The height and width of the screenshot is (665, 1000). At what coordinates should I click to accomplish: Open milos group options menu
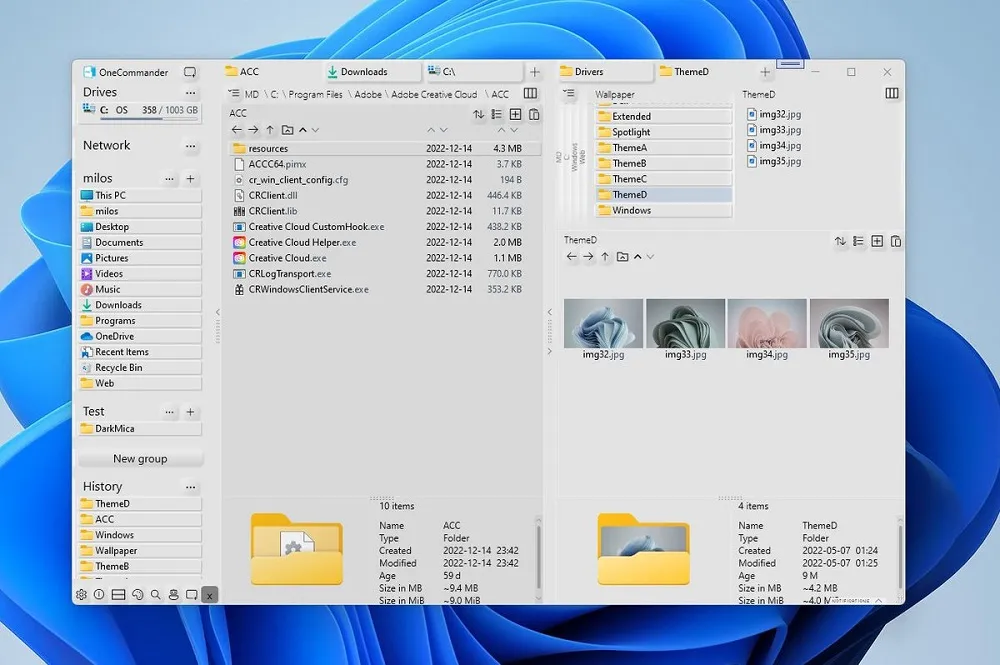pyautogui.click(x=169, y=179)
